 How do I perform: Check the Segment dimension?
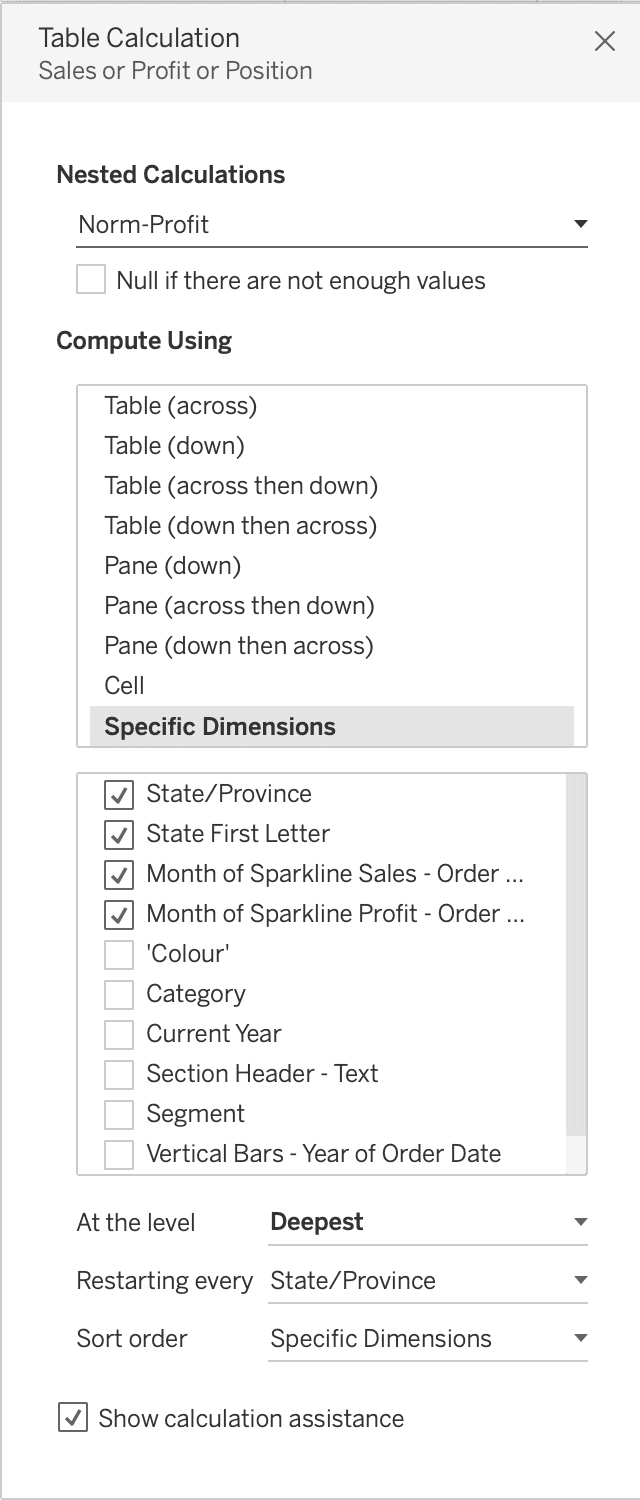pos(118,1113)
